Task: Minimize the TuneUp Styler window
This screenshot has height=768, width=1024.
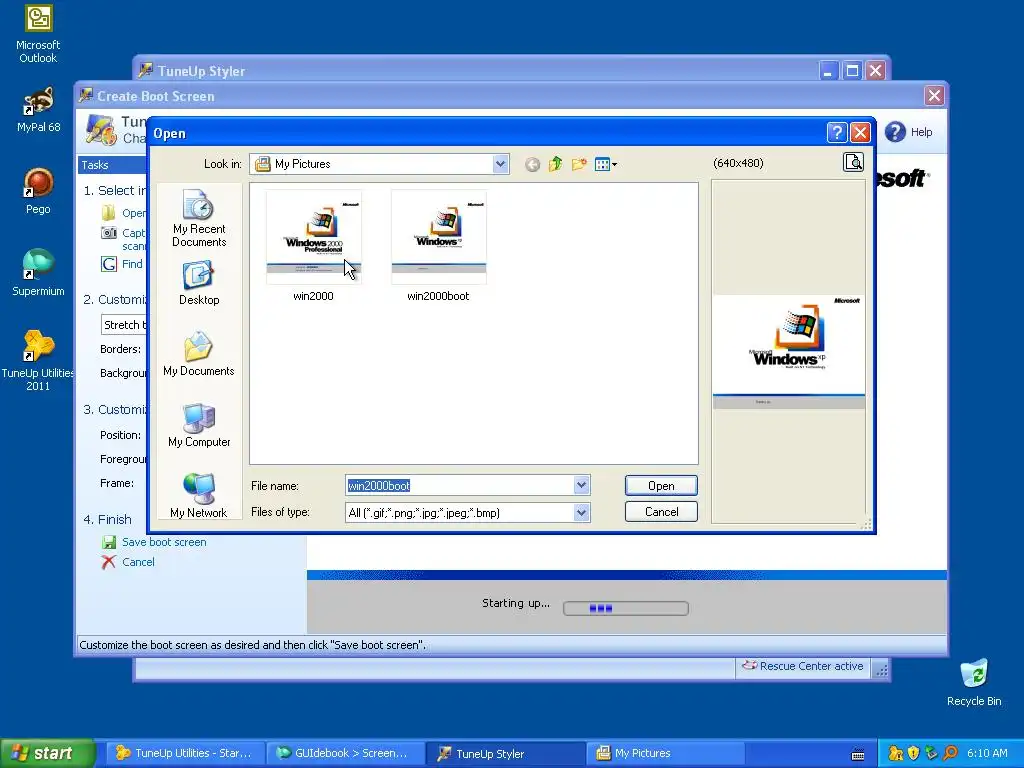Action: point(829,71)
